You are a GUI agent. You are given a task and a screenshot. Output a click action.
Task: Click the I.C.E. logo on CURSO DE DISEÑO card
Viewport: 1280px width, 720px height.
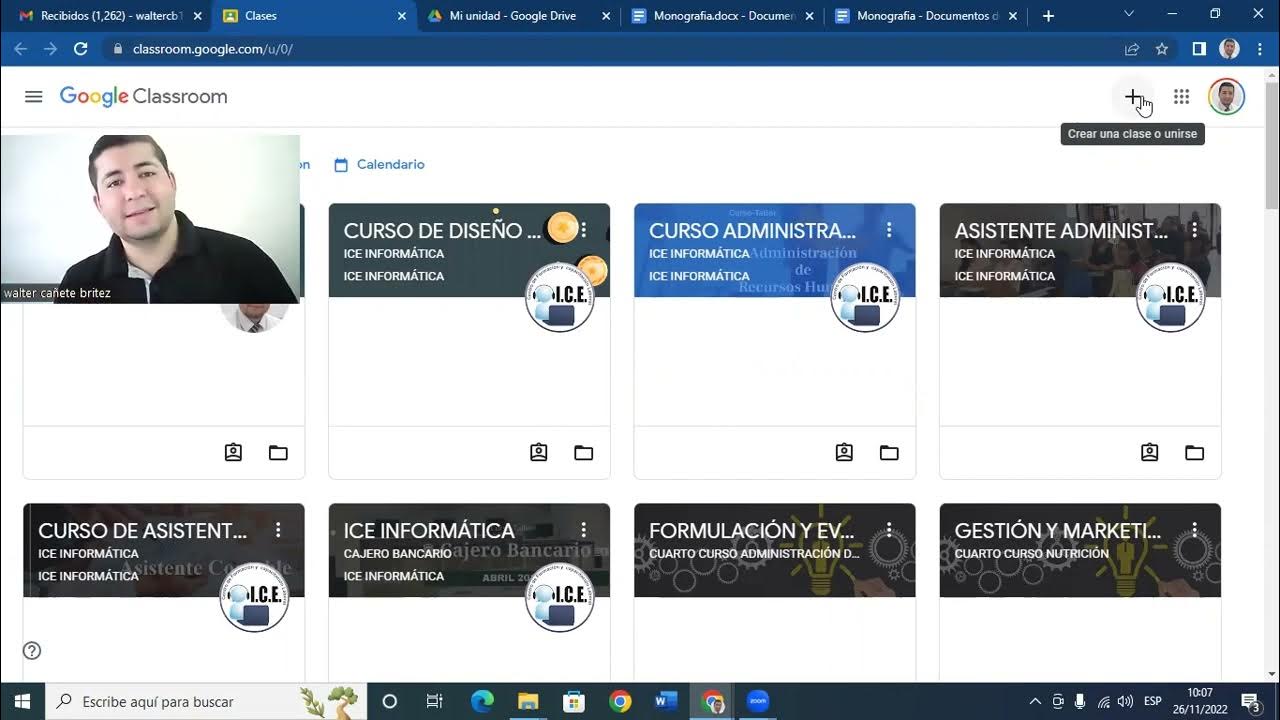pos(560,297)
